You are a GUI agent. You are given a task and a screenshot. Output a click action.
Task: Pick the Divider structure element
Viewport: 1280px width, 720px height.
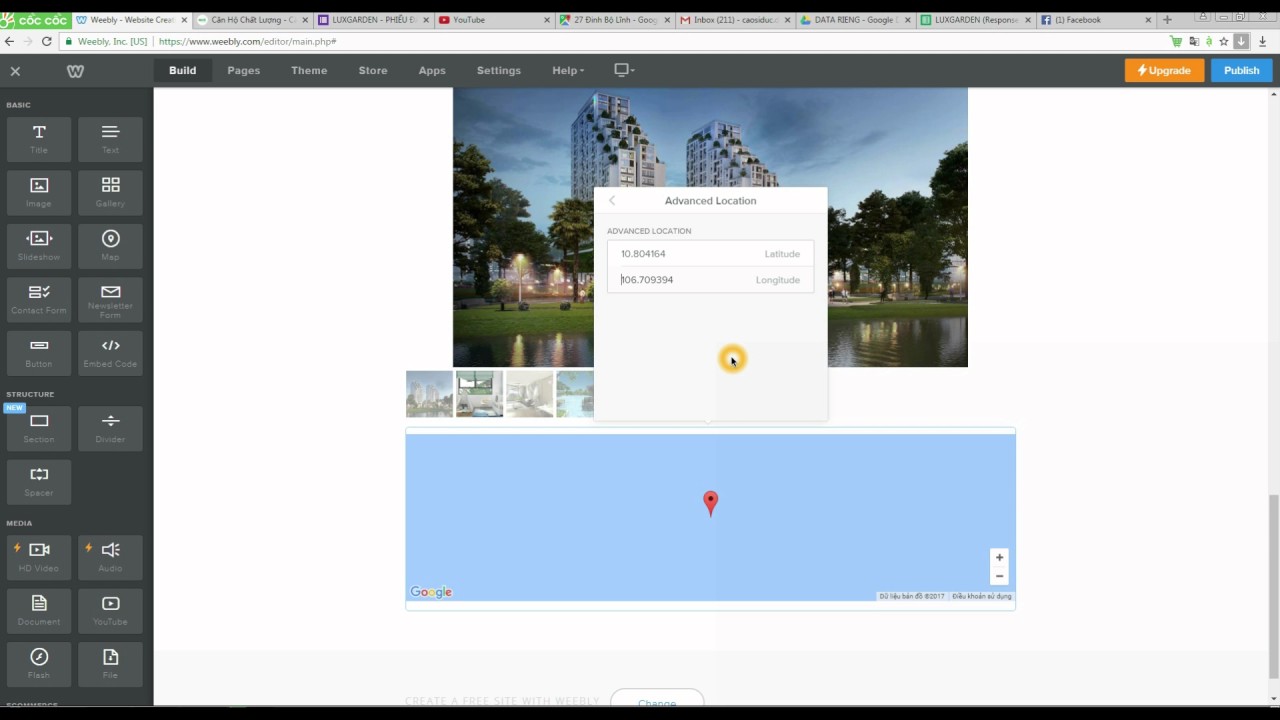tap(110, 422)
